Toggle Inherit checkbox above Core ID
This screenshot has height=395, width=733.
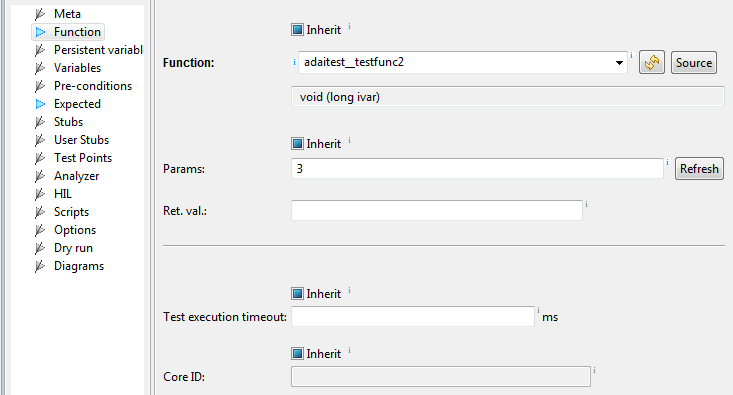pos(297,354)
